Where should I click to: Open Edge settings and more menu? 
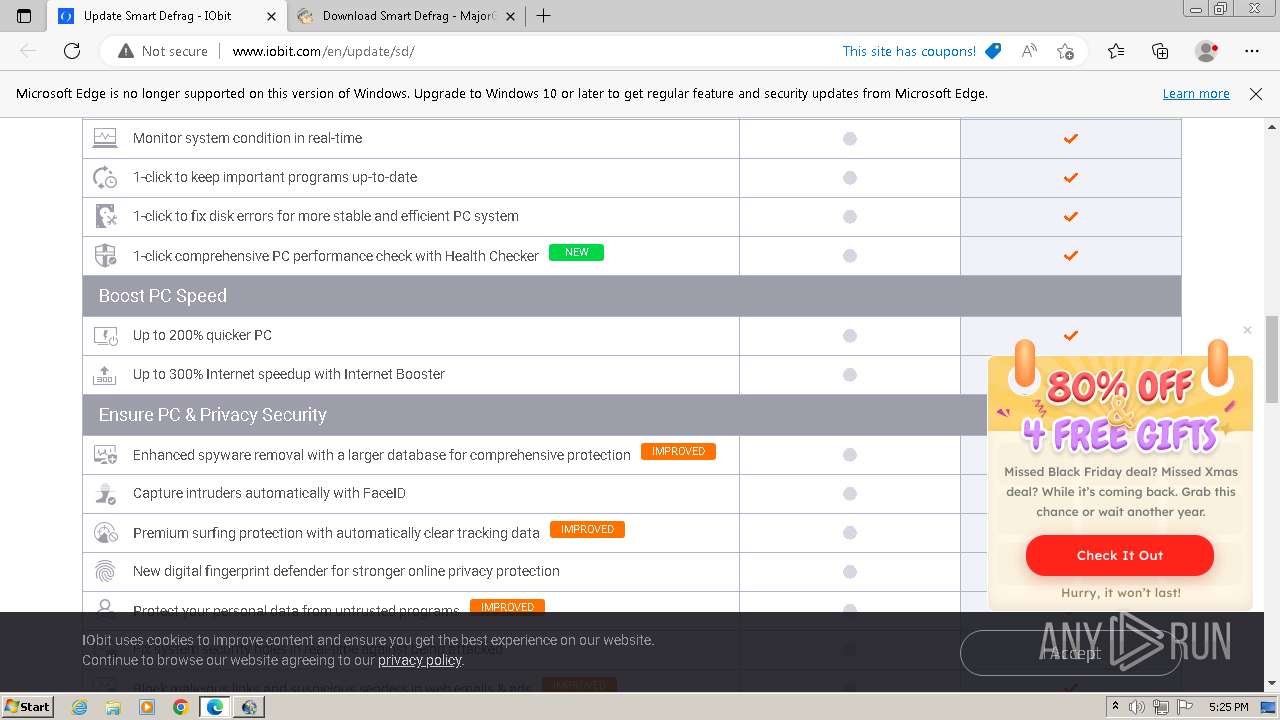1252,51
